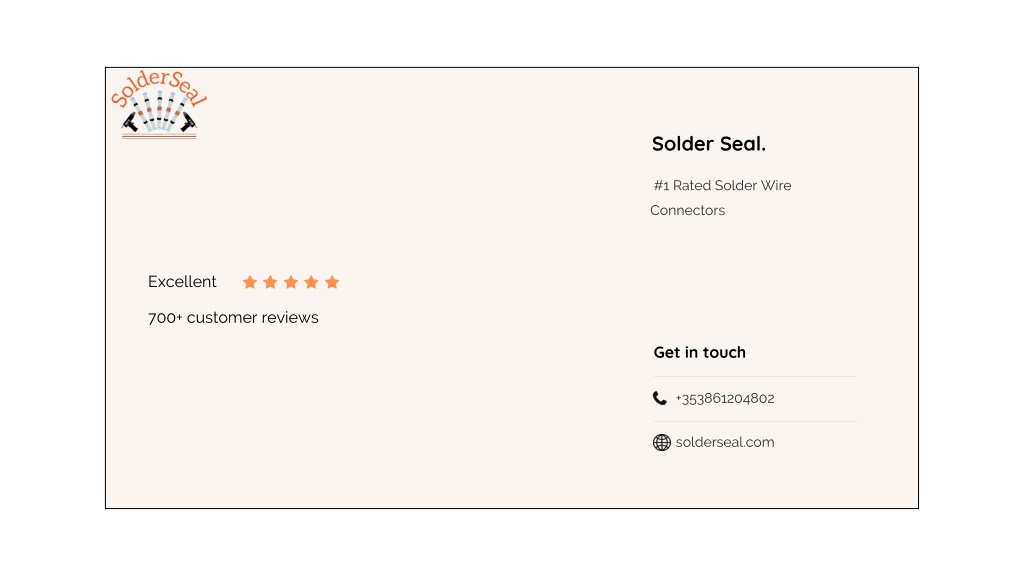1024x576 pixels.
Task: Click the second orange rating star
Action: coord(270,282)
